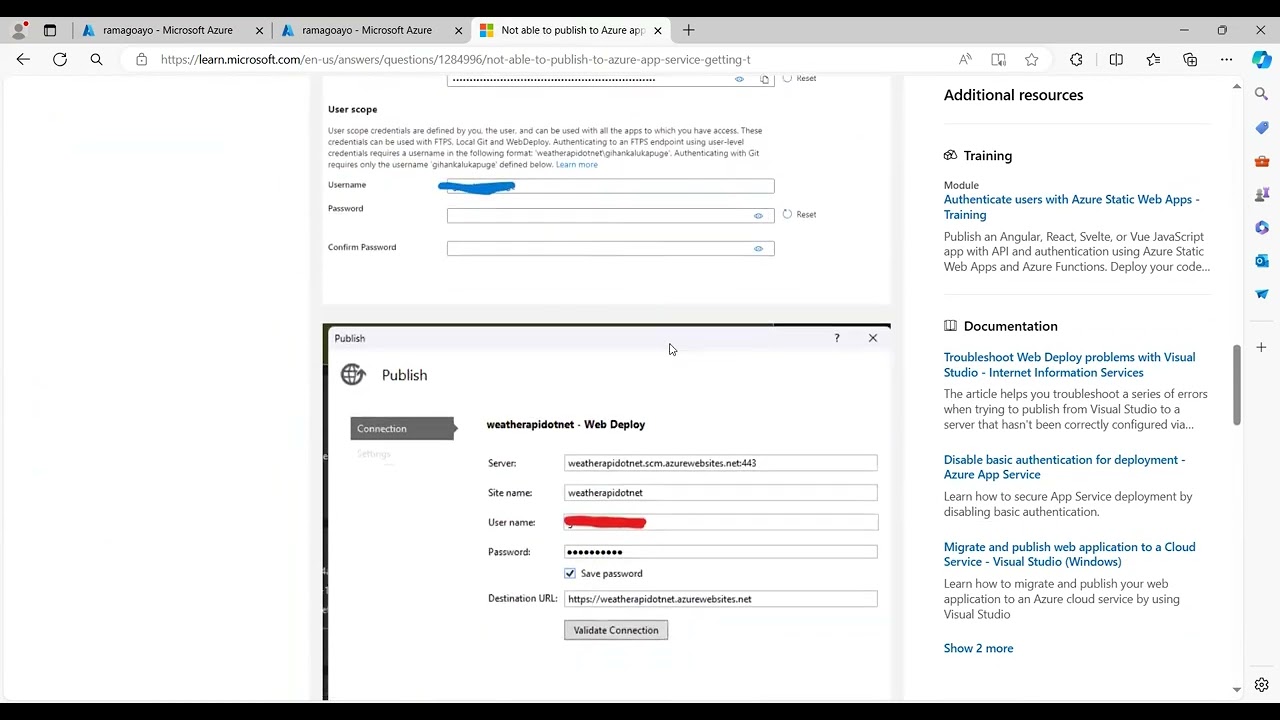Screen dimensions: 1280x720
Task: Show Confirm Password with the eye icon
Action: (758, 249)
